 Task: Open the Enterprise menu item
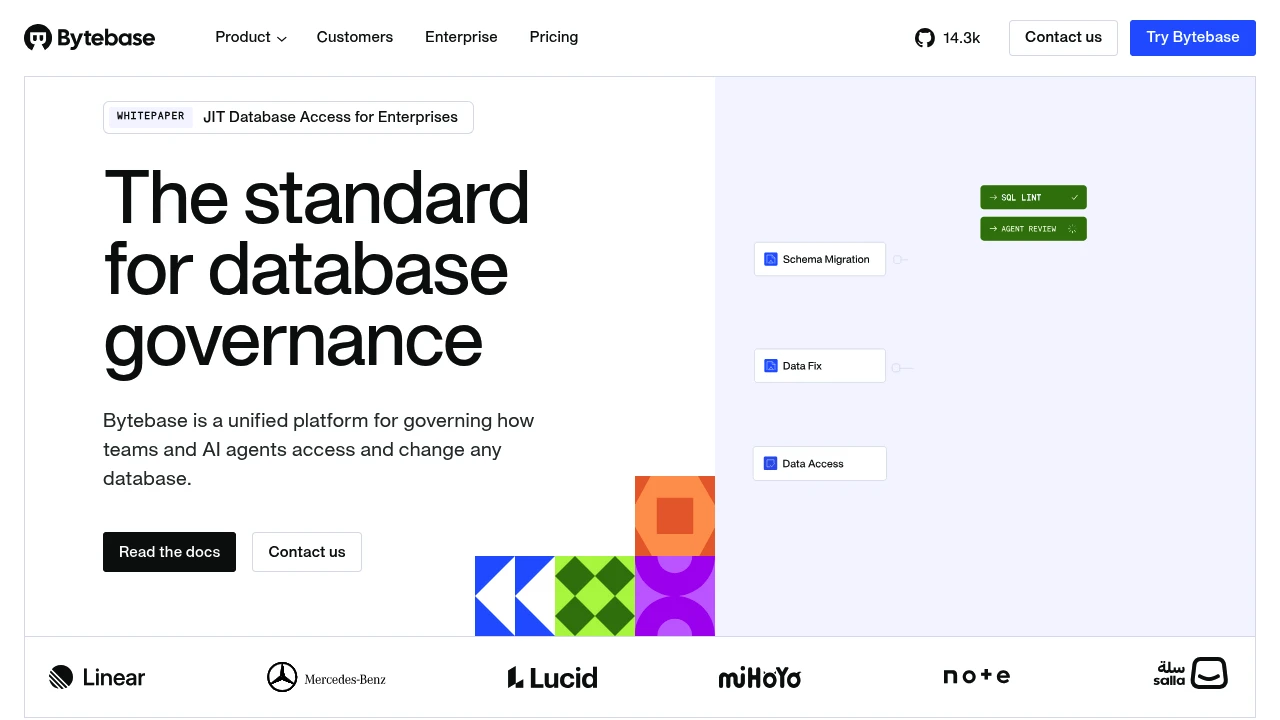461,37
